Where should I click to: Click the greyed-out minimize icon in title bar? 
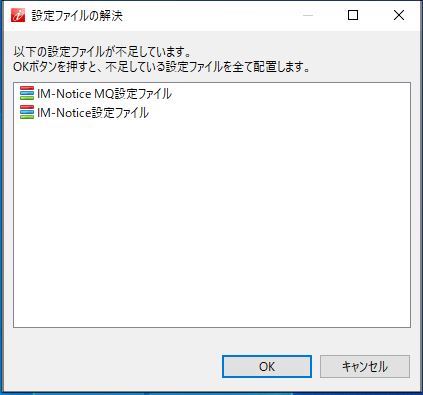[308, 15]
